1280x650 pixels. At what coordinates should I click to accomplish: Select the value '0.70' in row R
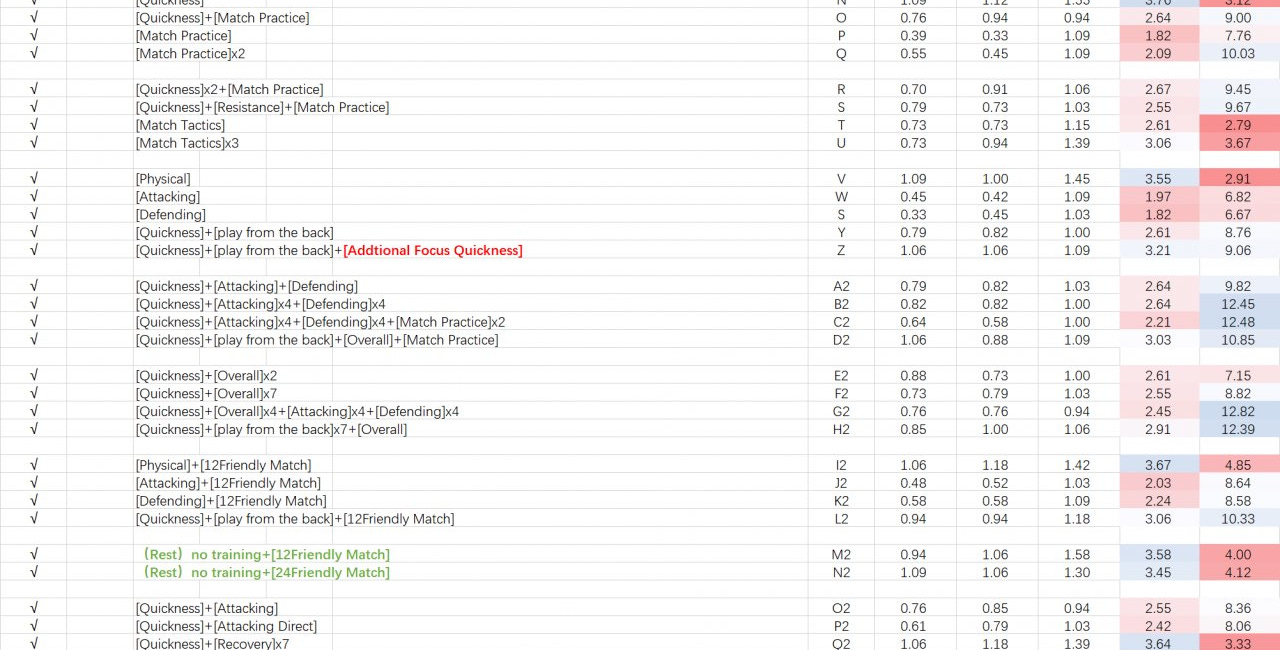[913, 89]
